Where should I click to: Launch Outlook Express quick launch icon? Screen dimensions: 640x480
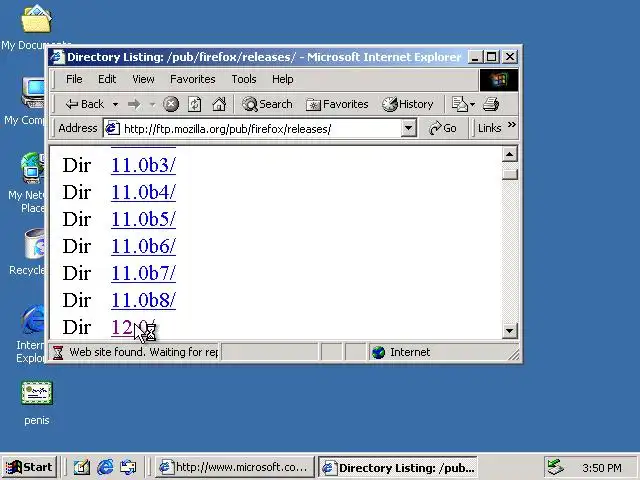pos(128,467)
